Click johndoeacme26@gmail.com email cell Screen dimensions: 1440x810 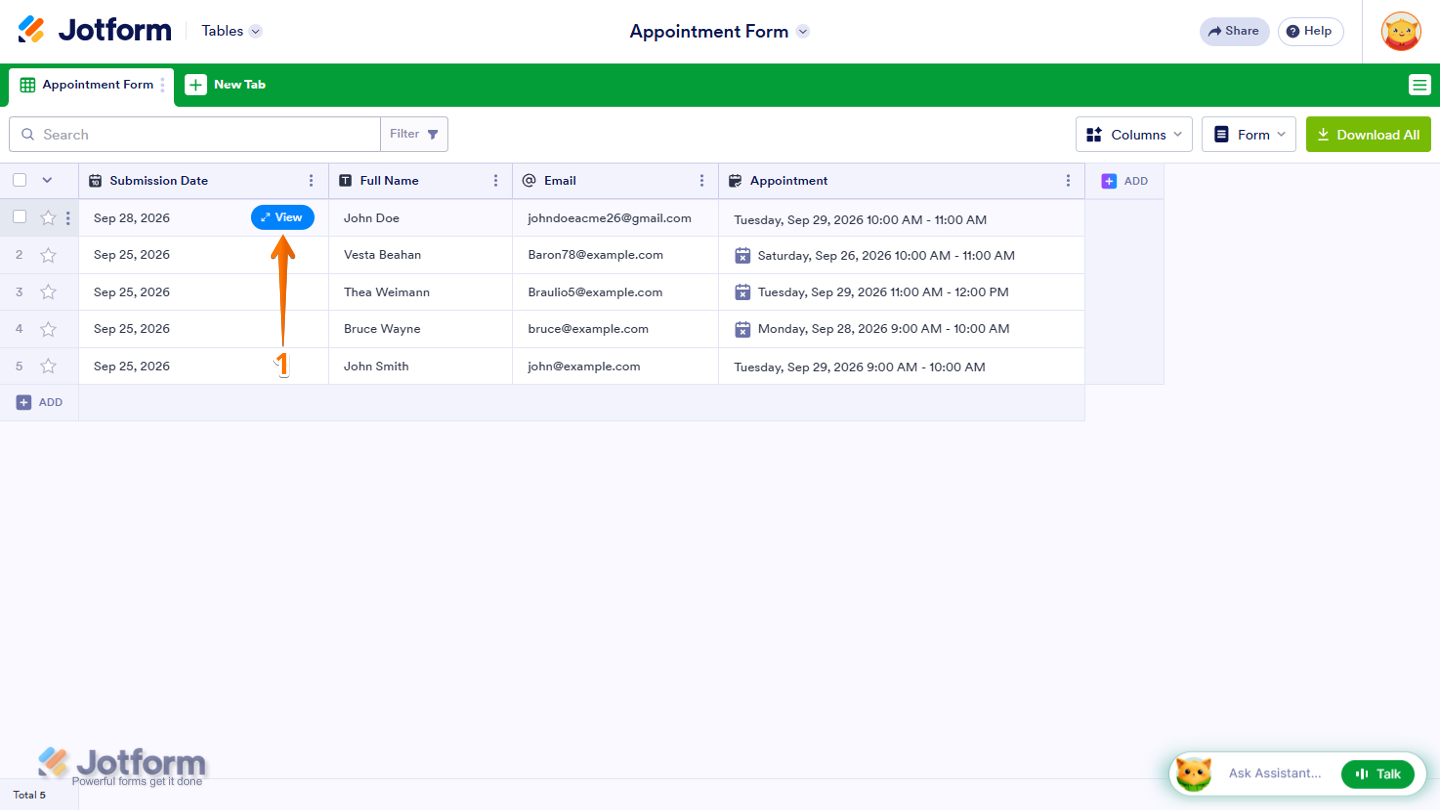615,218
